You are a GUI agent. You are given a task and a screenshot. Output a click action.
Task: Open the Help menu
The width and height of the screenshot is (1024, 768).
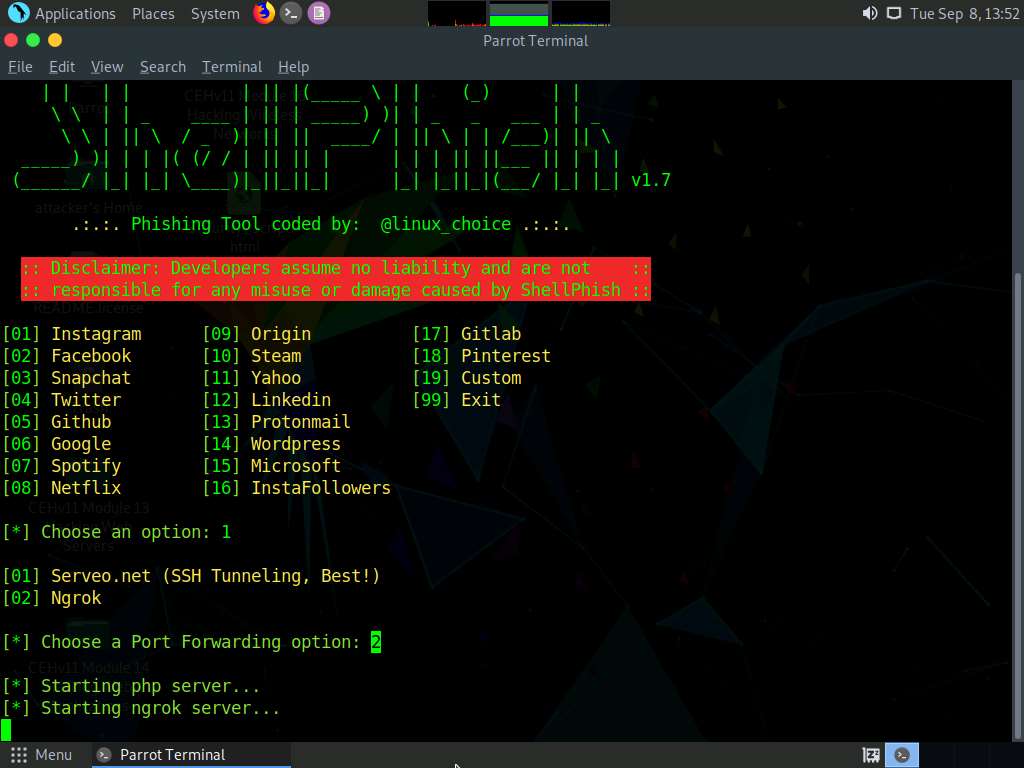293,67
